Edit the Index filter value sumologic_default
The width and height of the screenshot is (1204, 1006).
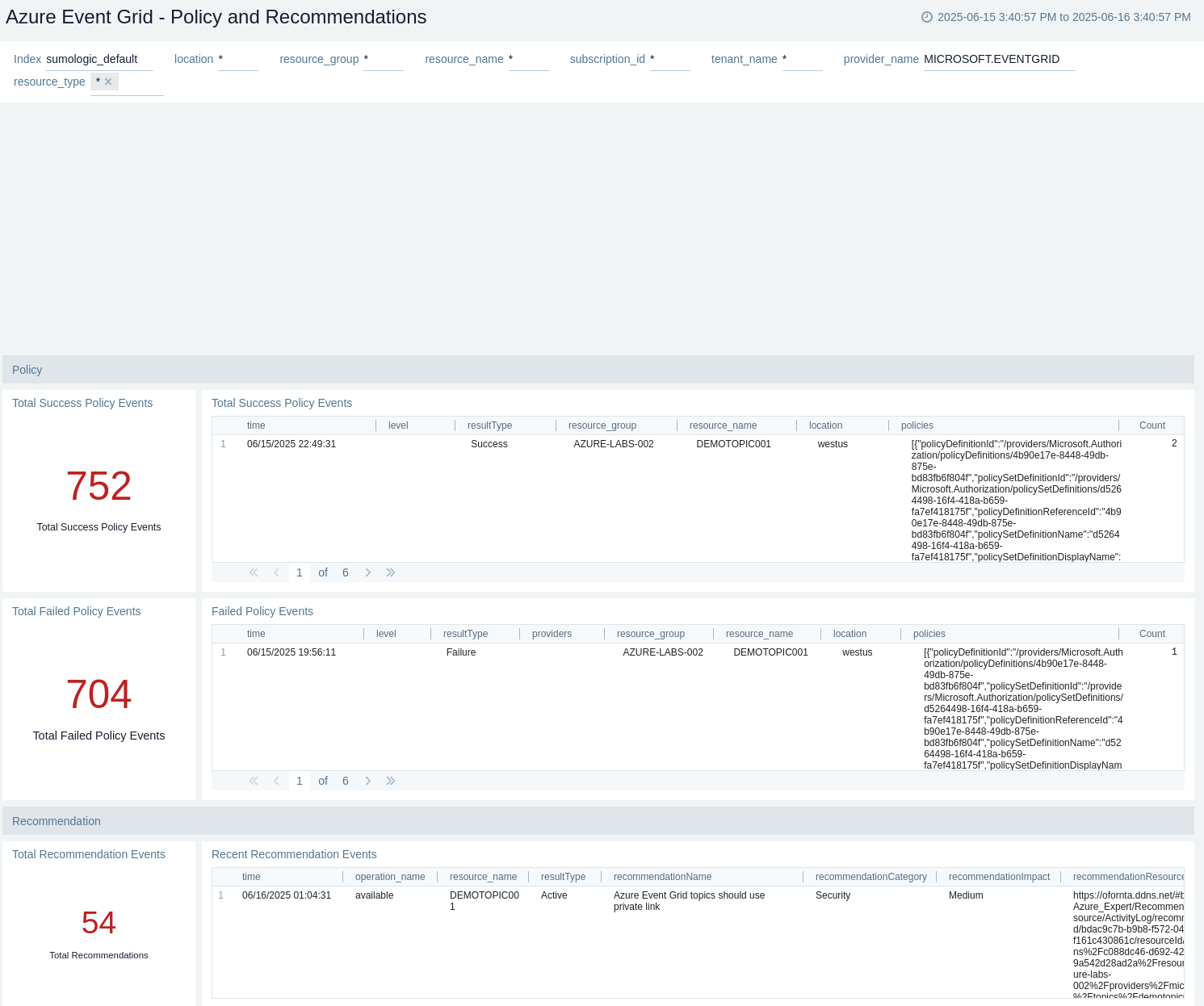99,60
